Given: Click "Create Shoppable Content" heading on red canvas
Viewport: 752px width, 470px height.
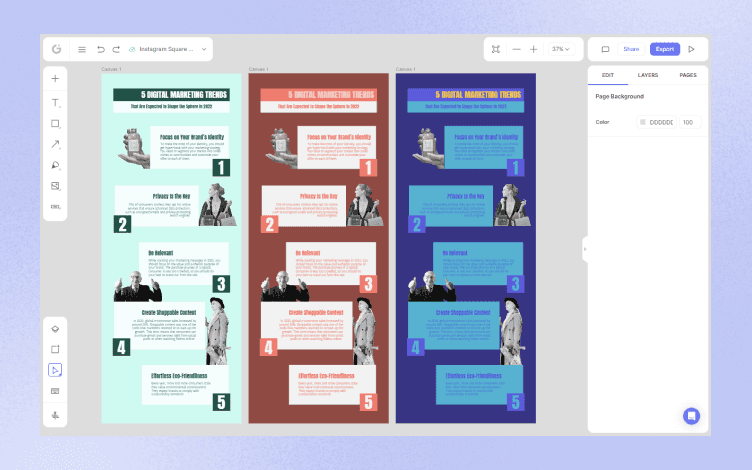Looking at the screenshot, I should 316,313.
